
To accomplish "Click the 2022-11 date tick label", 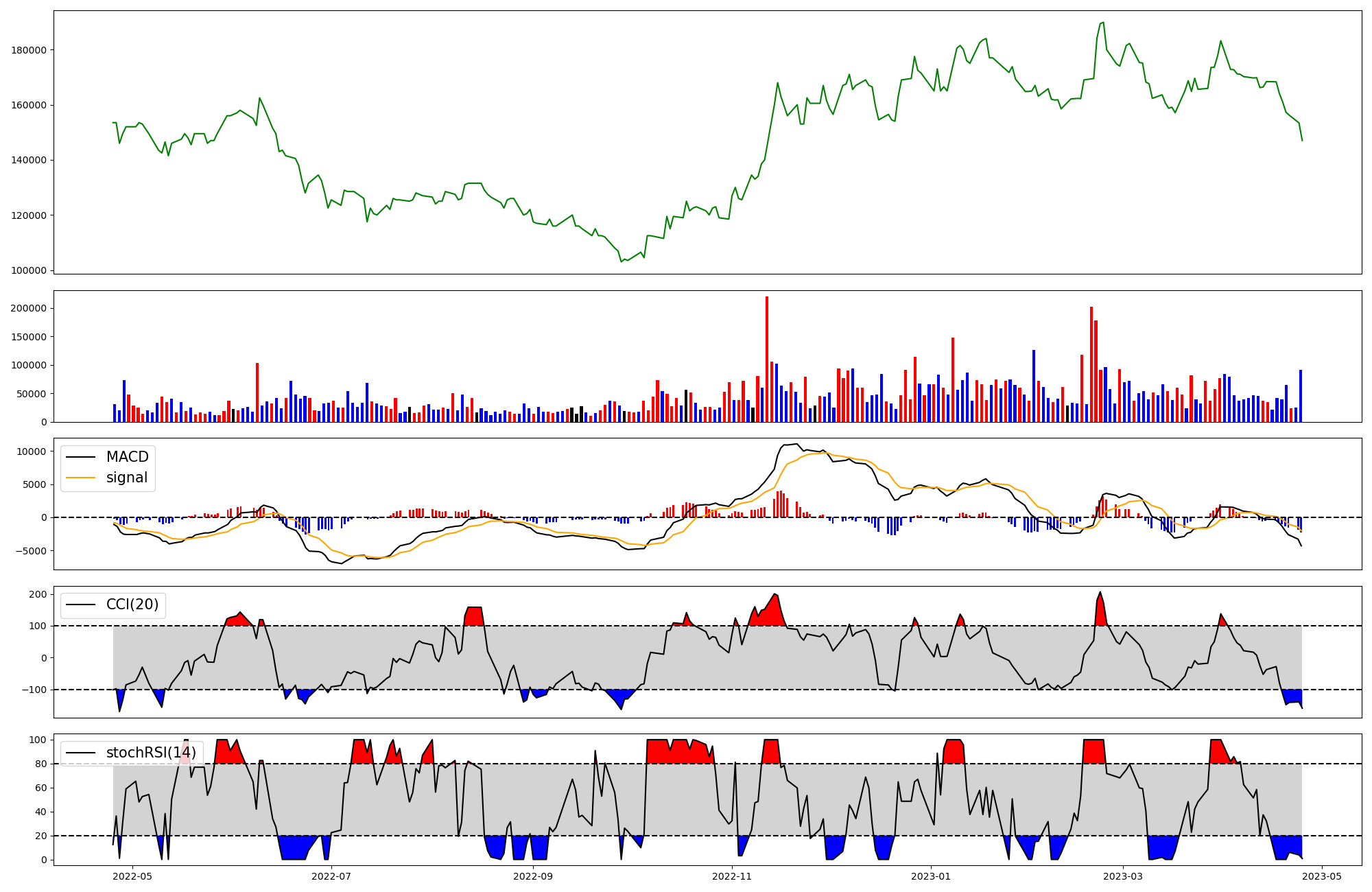I will [733, 876].
